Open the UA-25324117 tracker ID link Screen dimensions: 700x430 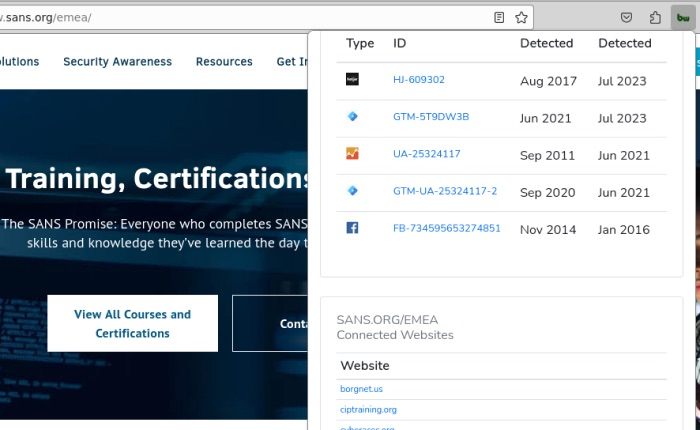pyautogui.click(x=426, y=154)
